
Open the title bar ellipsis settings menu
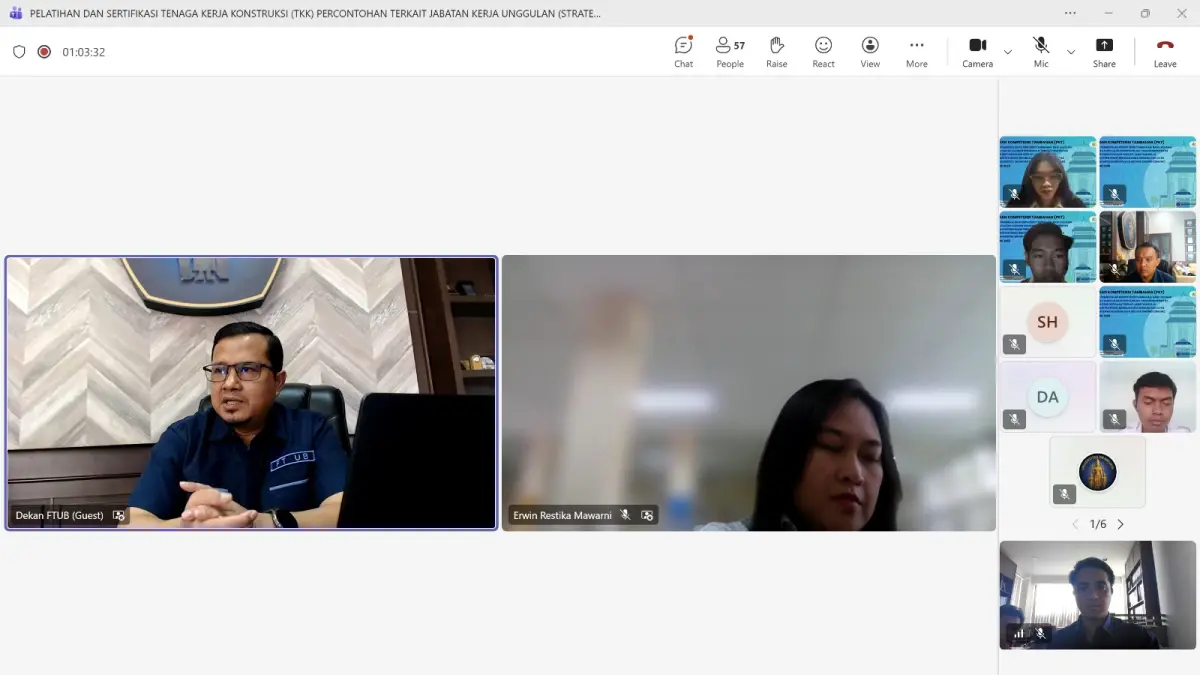(1071, 14)
